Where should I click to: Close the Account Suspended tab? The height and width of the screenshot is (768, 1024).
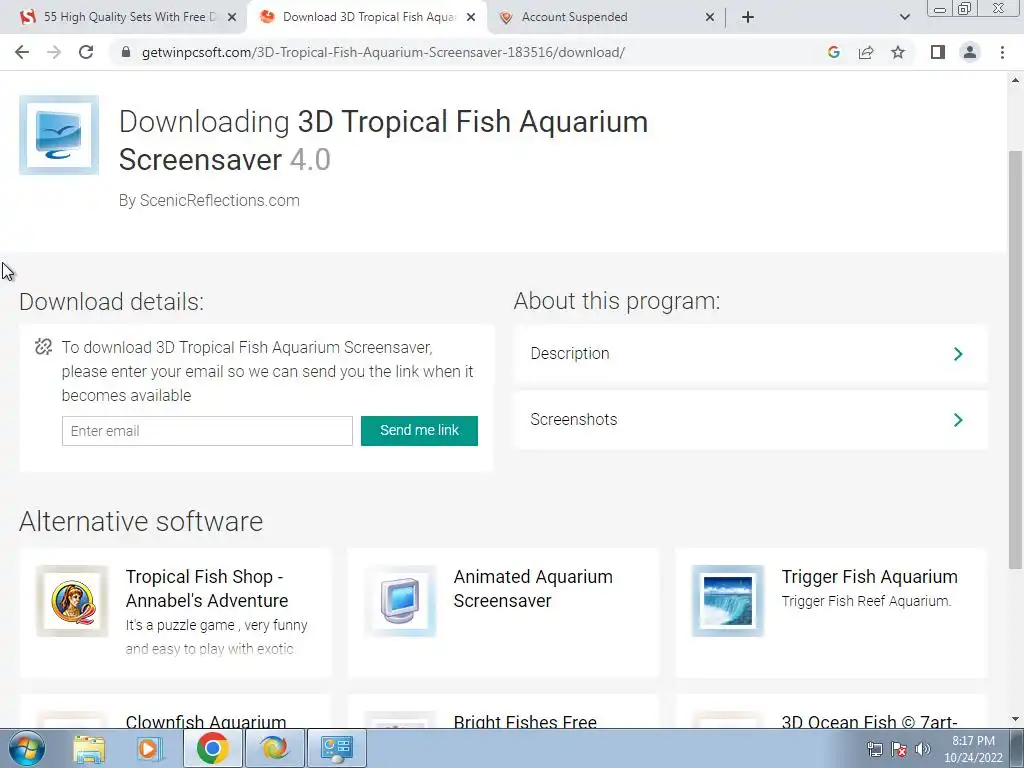710,18
